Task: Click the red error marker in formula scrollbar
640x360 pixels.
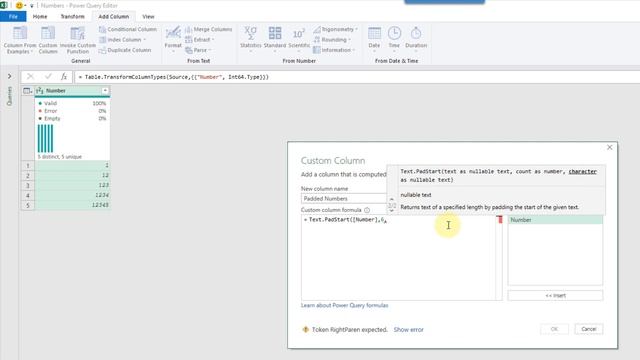Action: pos(500,220)
